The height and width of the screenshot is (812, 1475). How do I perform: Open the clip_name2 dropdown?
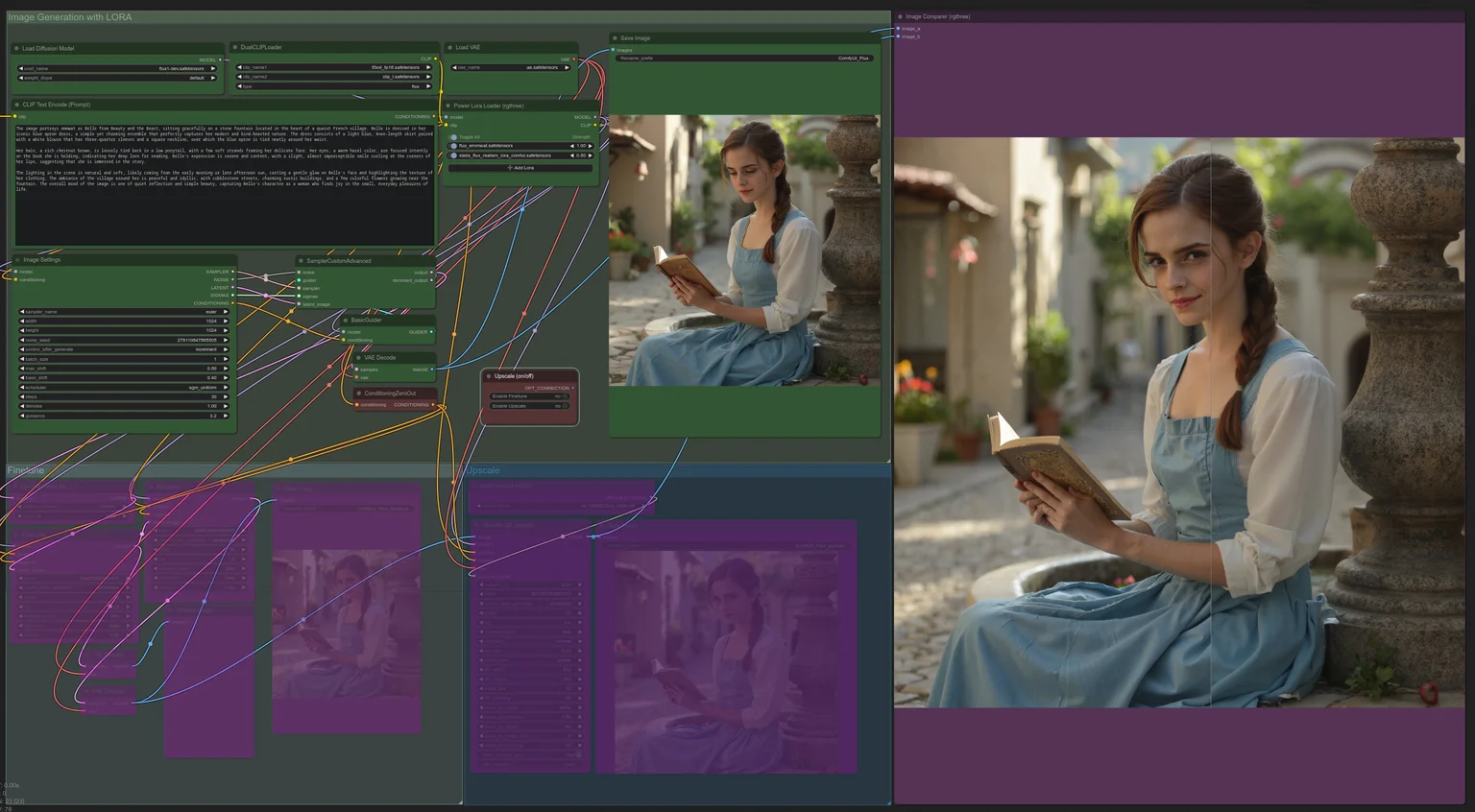pos(334,77)
